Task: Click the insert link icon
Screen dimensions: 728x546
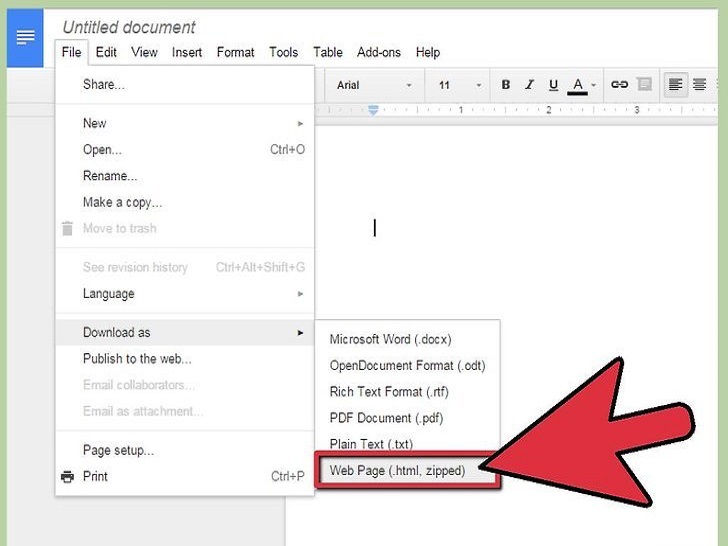Action: [x=619, y=85]
